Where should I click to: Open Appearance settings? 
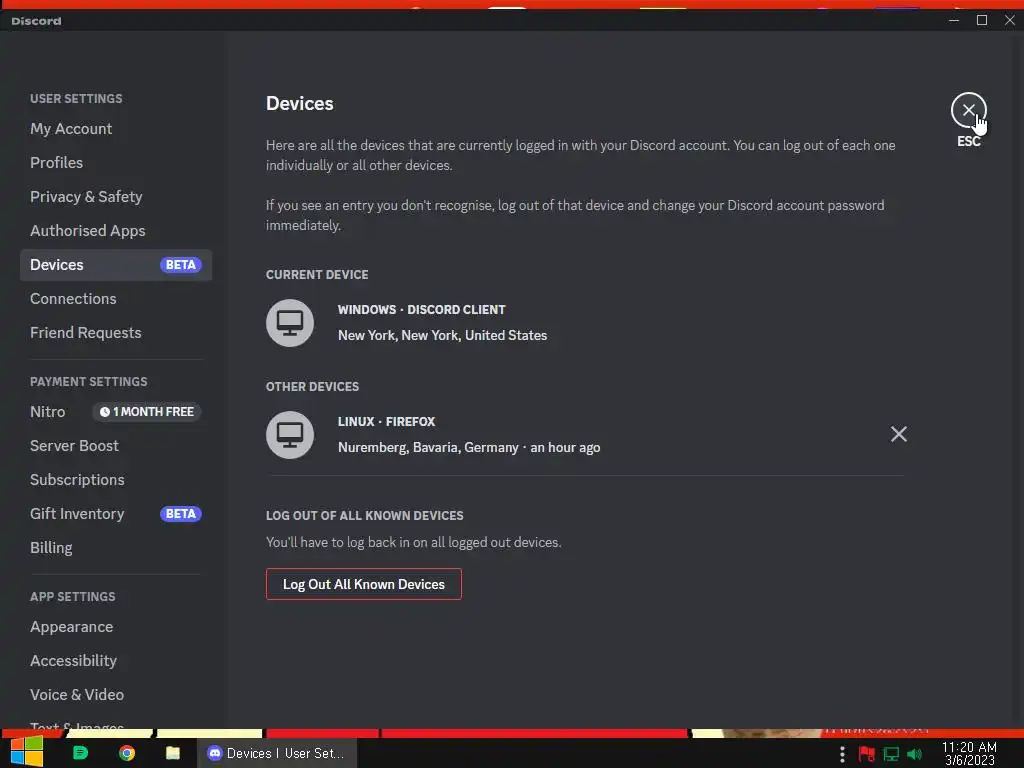(116, 627)
